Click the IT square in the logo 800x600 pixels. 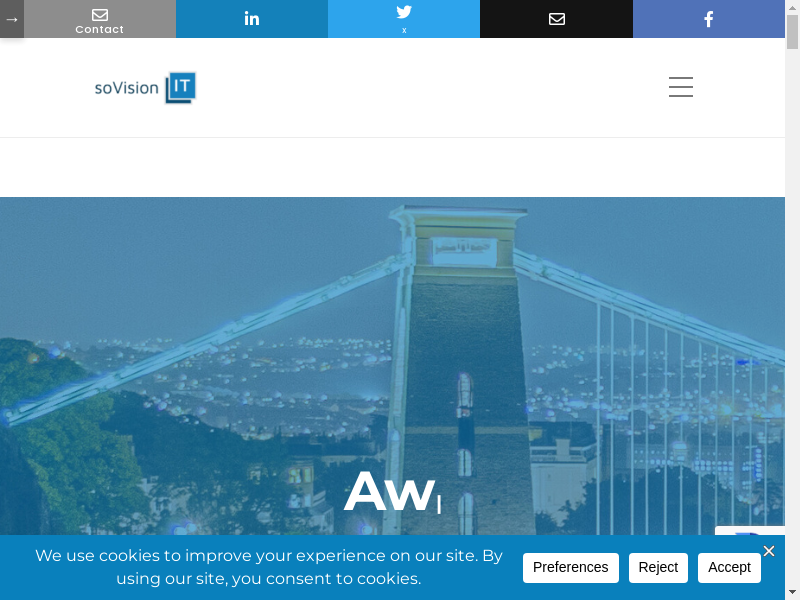point(181,87)
